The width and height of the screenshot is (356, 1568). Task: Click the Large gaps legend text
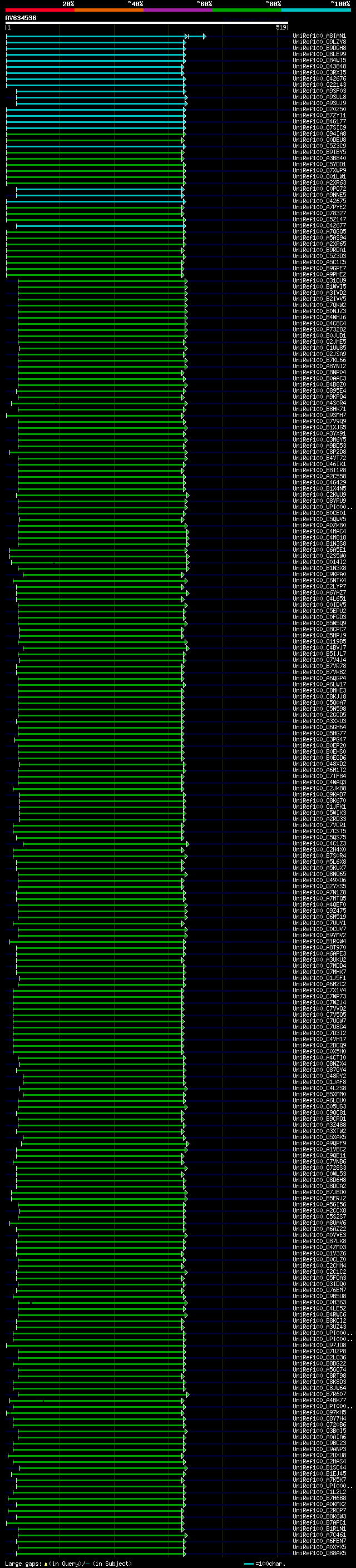(68, 1563)
